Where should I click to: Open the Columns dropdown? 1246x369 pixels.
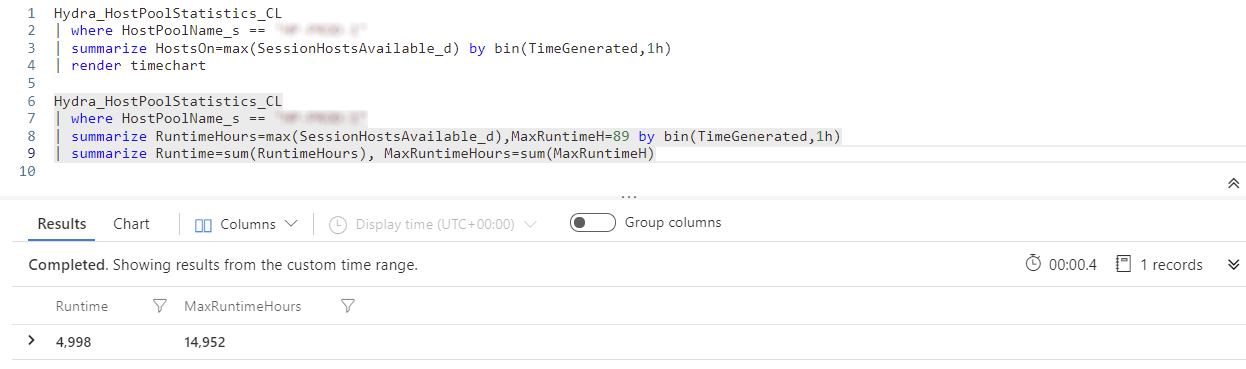tap(246, 225)
